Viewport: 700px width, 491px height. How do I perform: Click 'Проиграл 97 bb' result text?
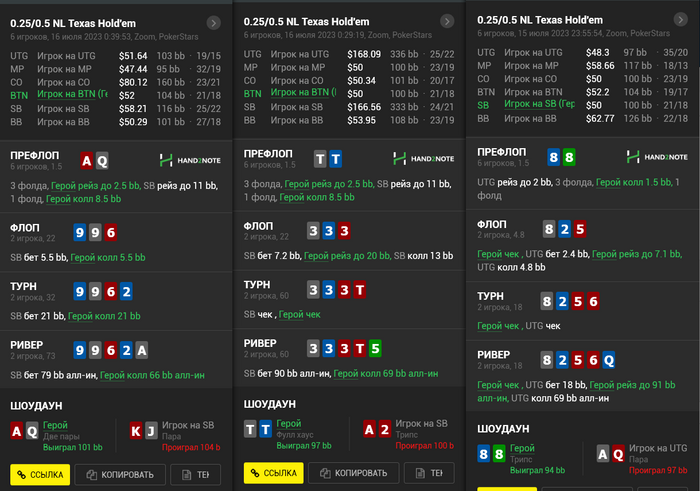pyautogui.click(x=658, y=470)
